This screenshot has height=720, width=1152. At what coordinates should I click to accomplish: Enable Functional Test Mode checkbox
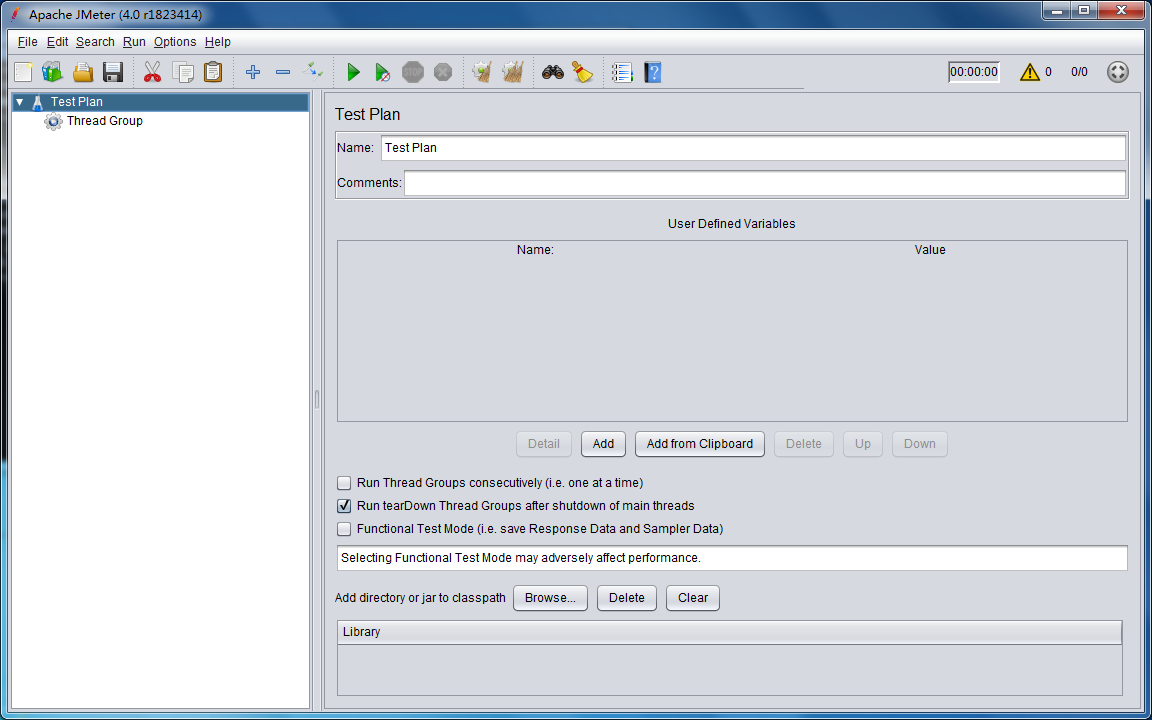click(x=344, y=528)
